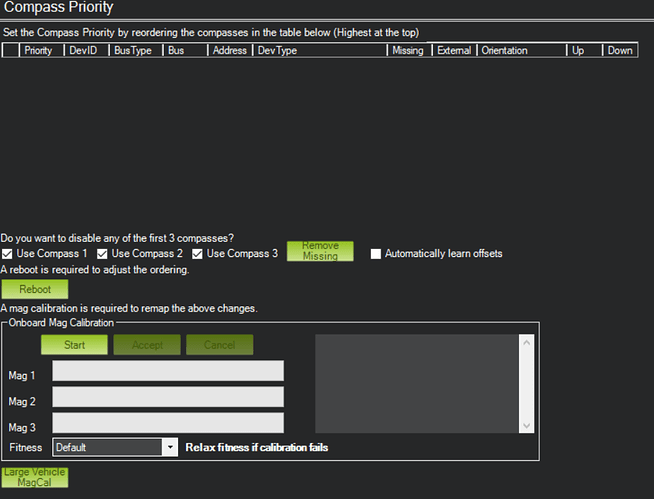Image resolution: width=654 pixels, height=499 pixels.
Task: Start the onboard mag calibration
Action: (74, 345)
